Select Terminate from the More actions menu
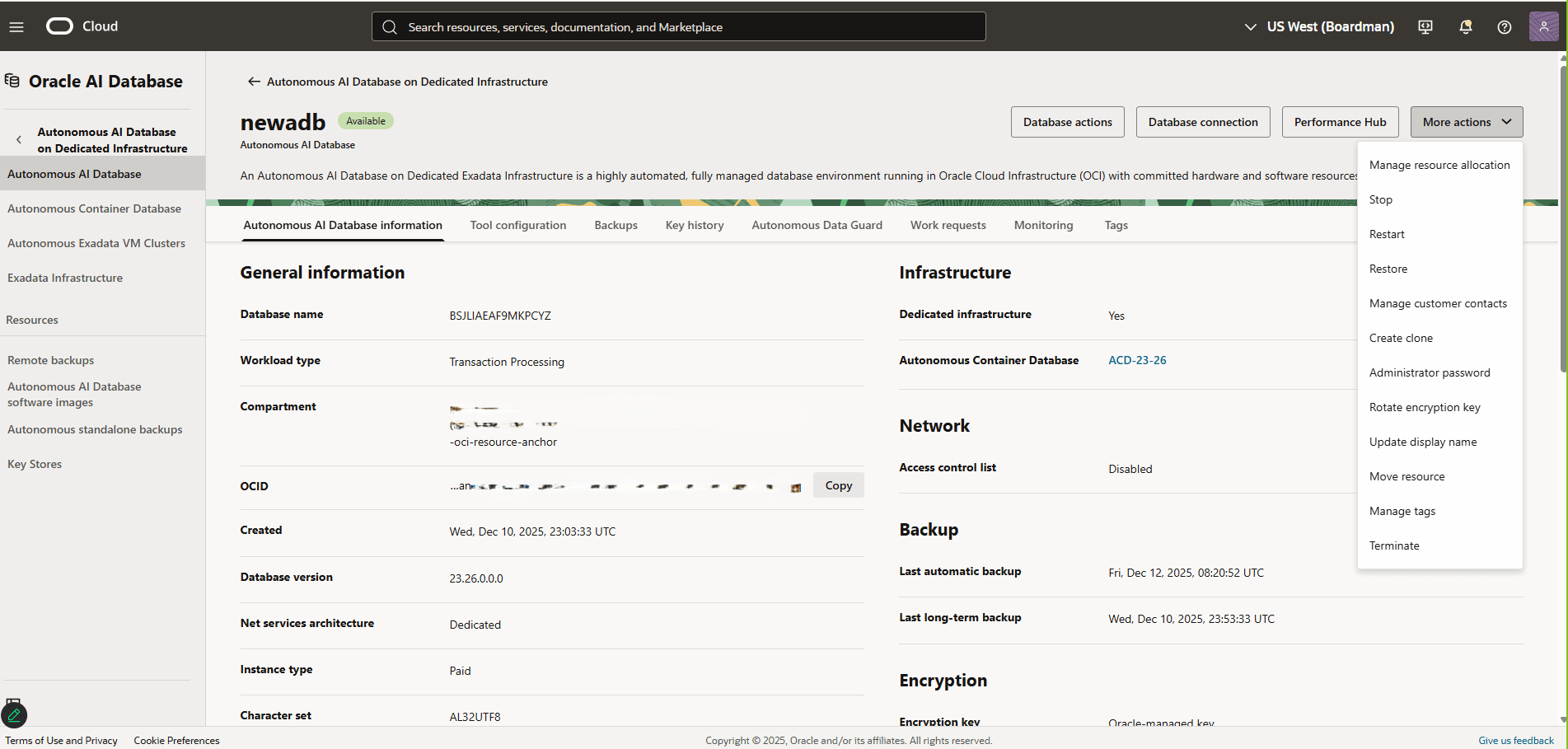 click(1394, 545)
